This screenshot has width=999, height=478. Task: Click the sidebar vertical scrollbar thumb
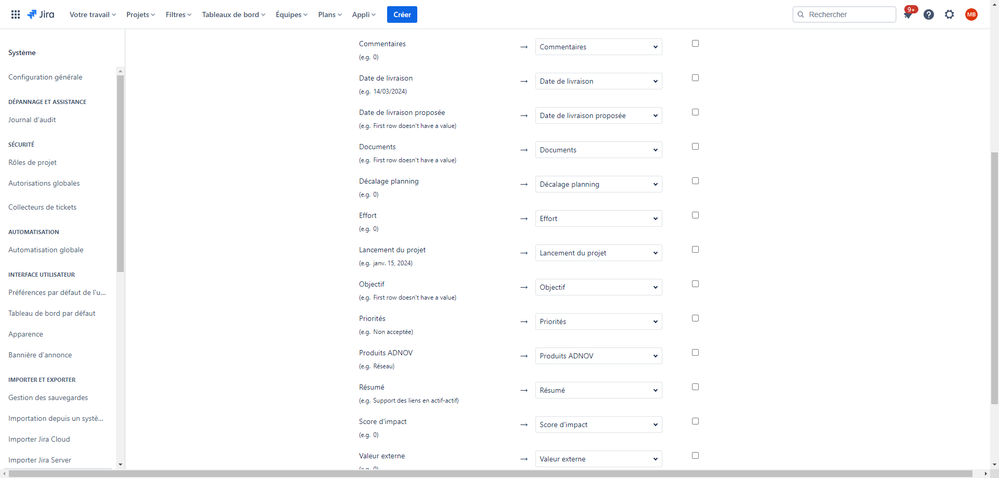120,173
